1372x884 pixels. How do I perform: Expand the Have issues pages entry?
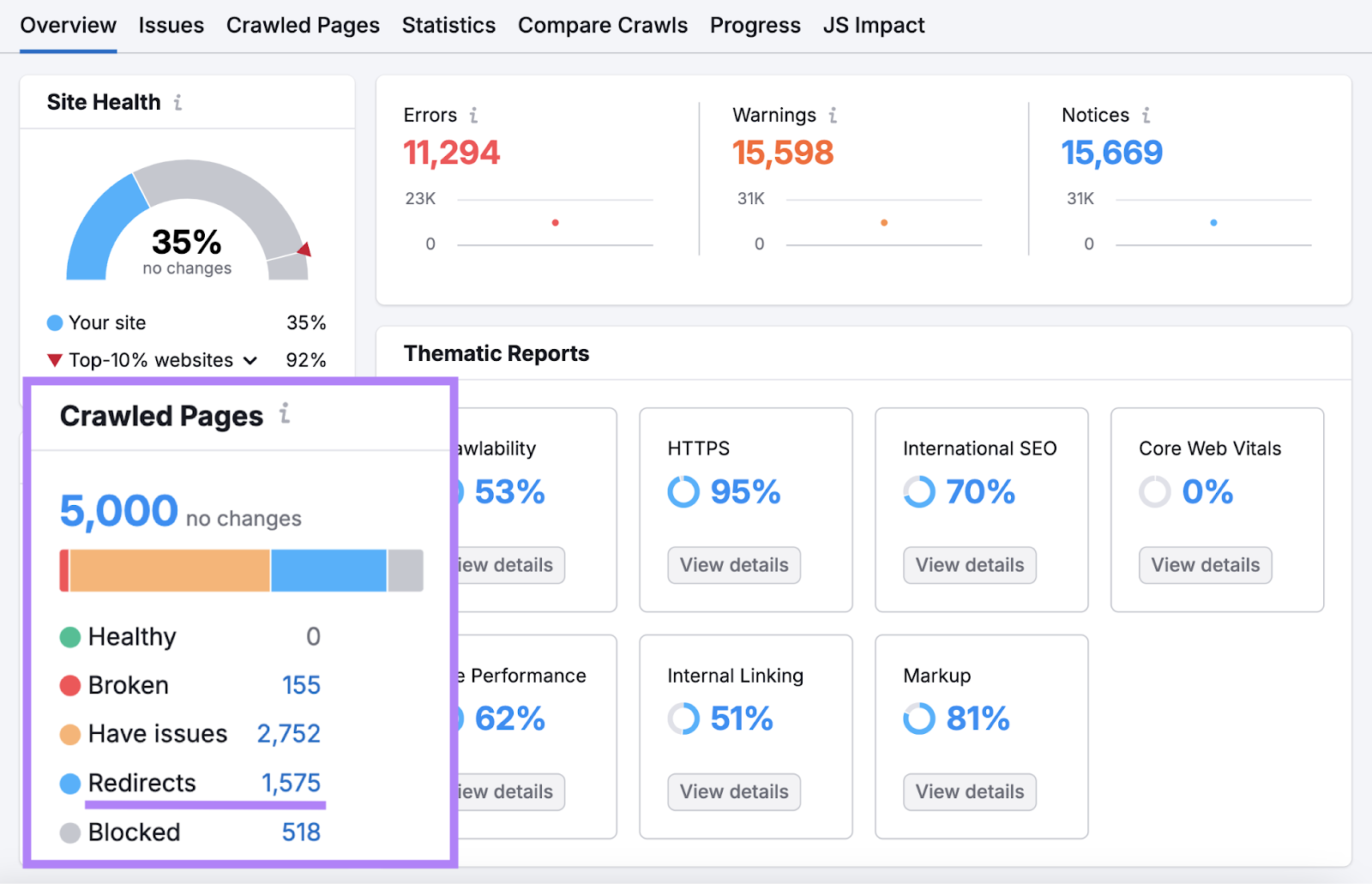tap(157, 733)
